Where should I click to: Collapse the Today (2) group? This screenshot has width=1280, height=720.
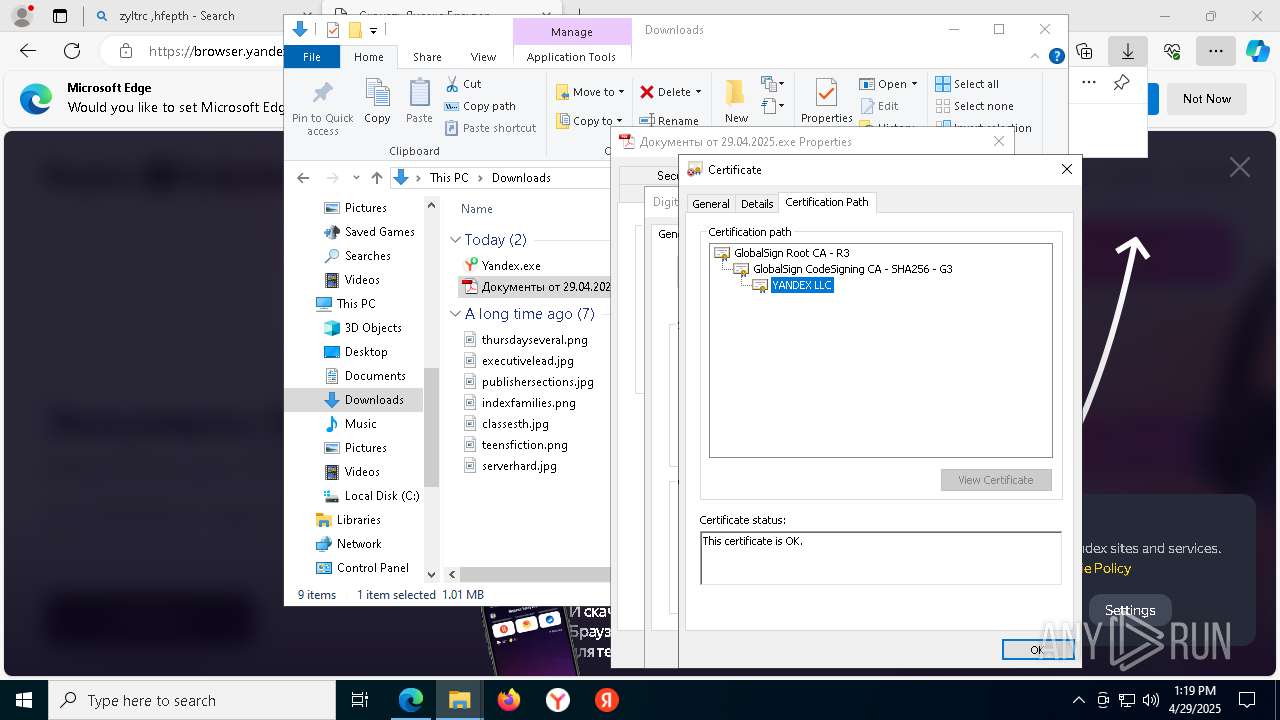pyautogui.click(x=455, y=240)
